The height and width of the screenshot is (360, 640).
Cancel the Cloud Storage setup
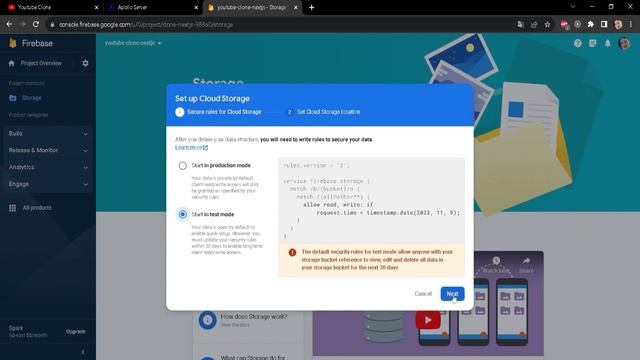coord(423,294)
